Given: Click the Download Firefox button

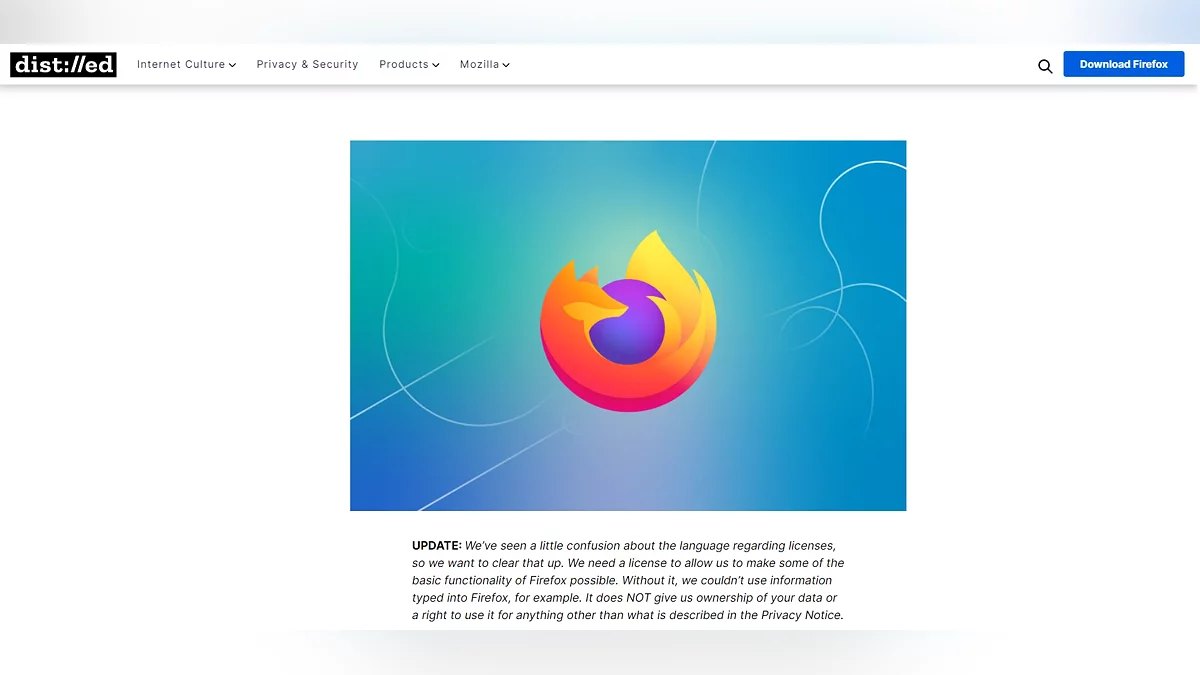Looking at the screenshot, I should (x=1123, y=64).
